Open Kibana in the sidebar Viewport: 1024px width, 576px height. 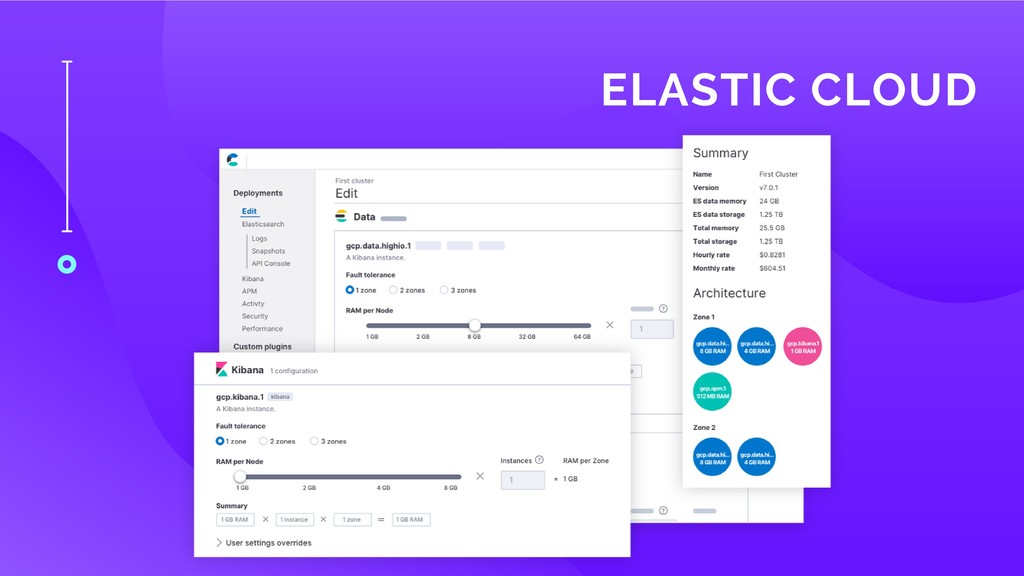(253, 279)
